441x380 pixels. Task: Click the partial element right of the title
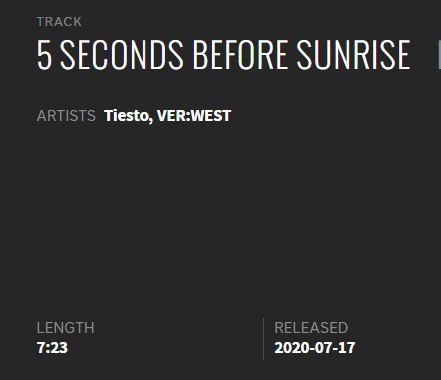point(439,55)
